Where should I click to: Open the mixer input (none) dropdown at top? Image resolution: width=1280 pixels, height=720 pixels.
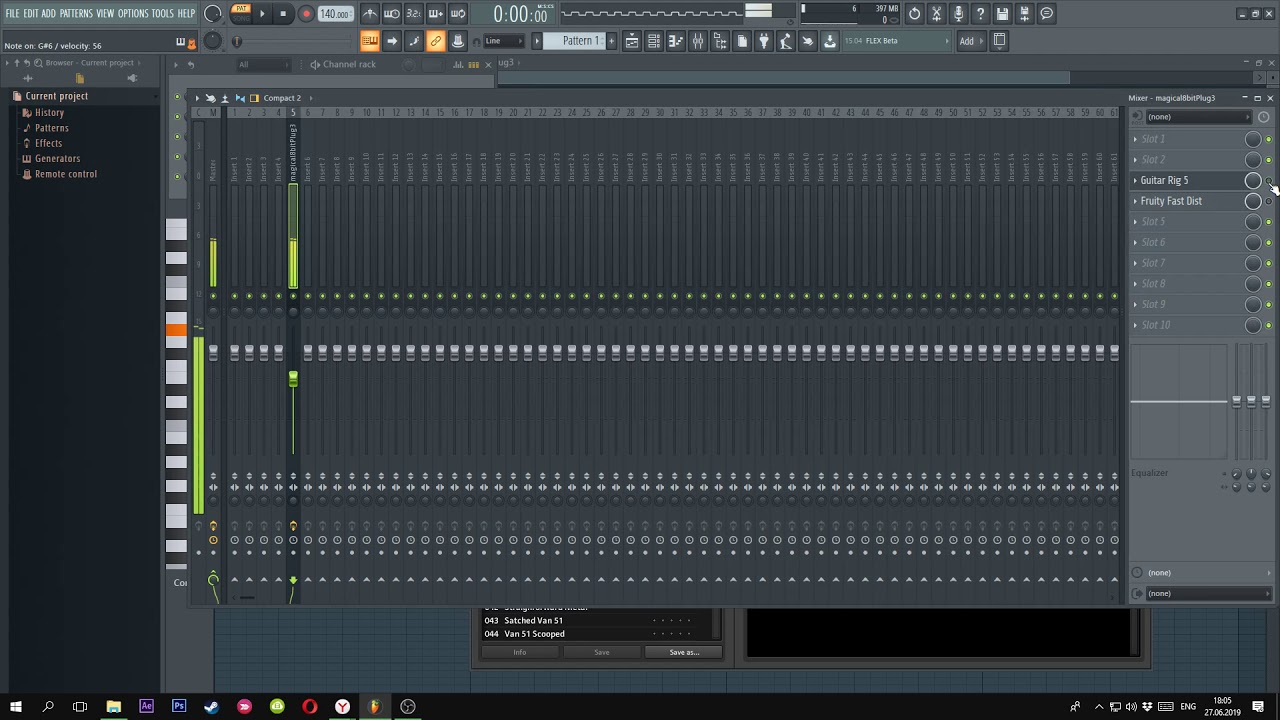pos(1198,117)
